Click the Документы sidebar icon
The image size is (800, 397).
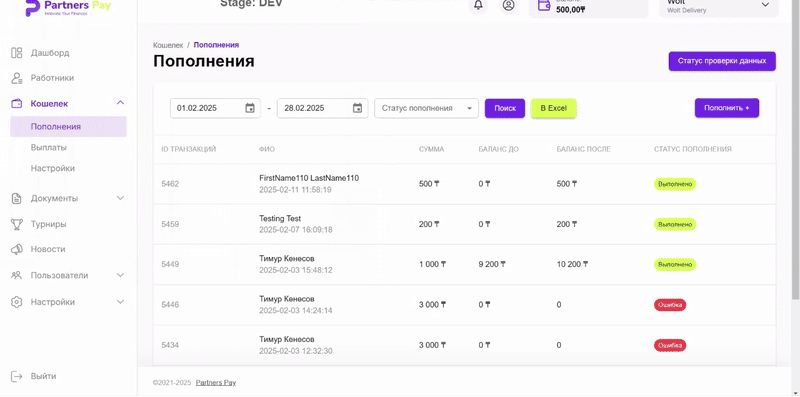[x=17, y=198]
